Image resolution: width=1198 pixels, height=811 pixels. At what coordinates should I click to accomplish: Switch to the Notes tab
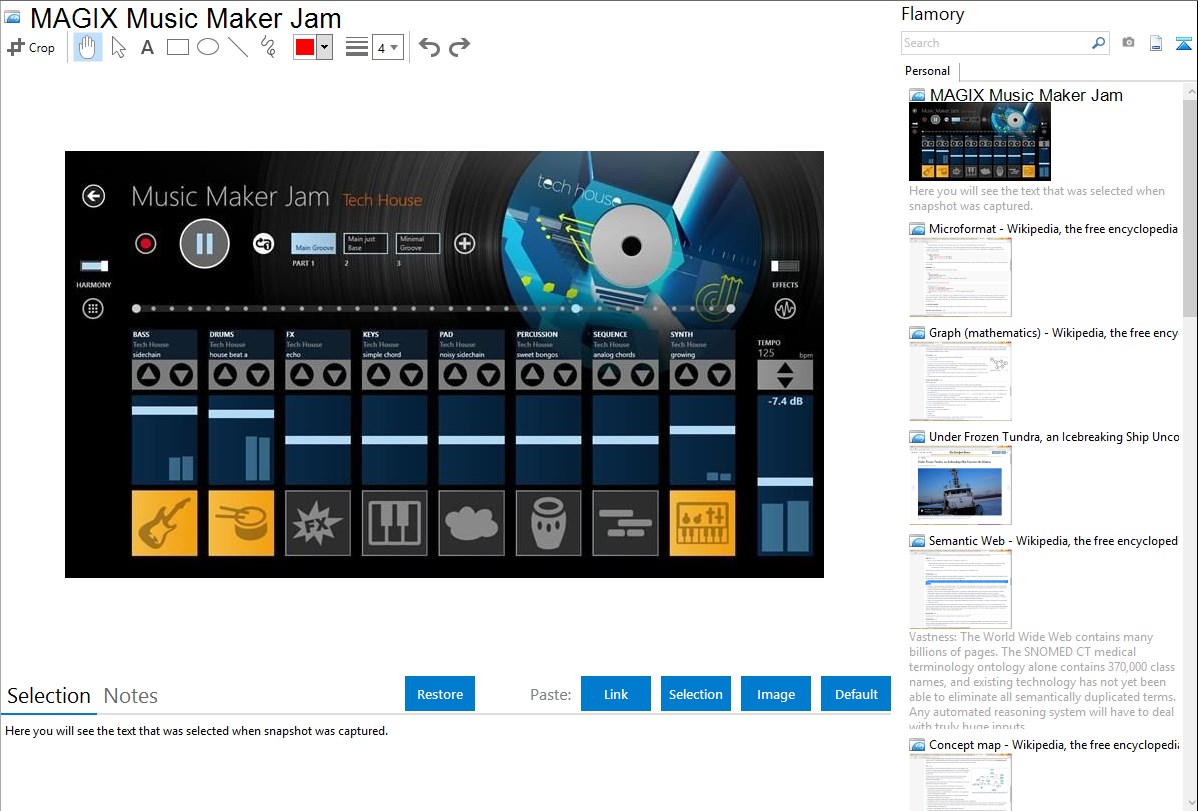coord(131,696)
